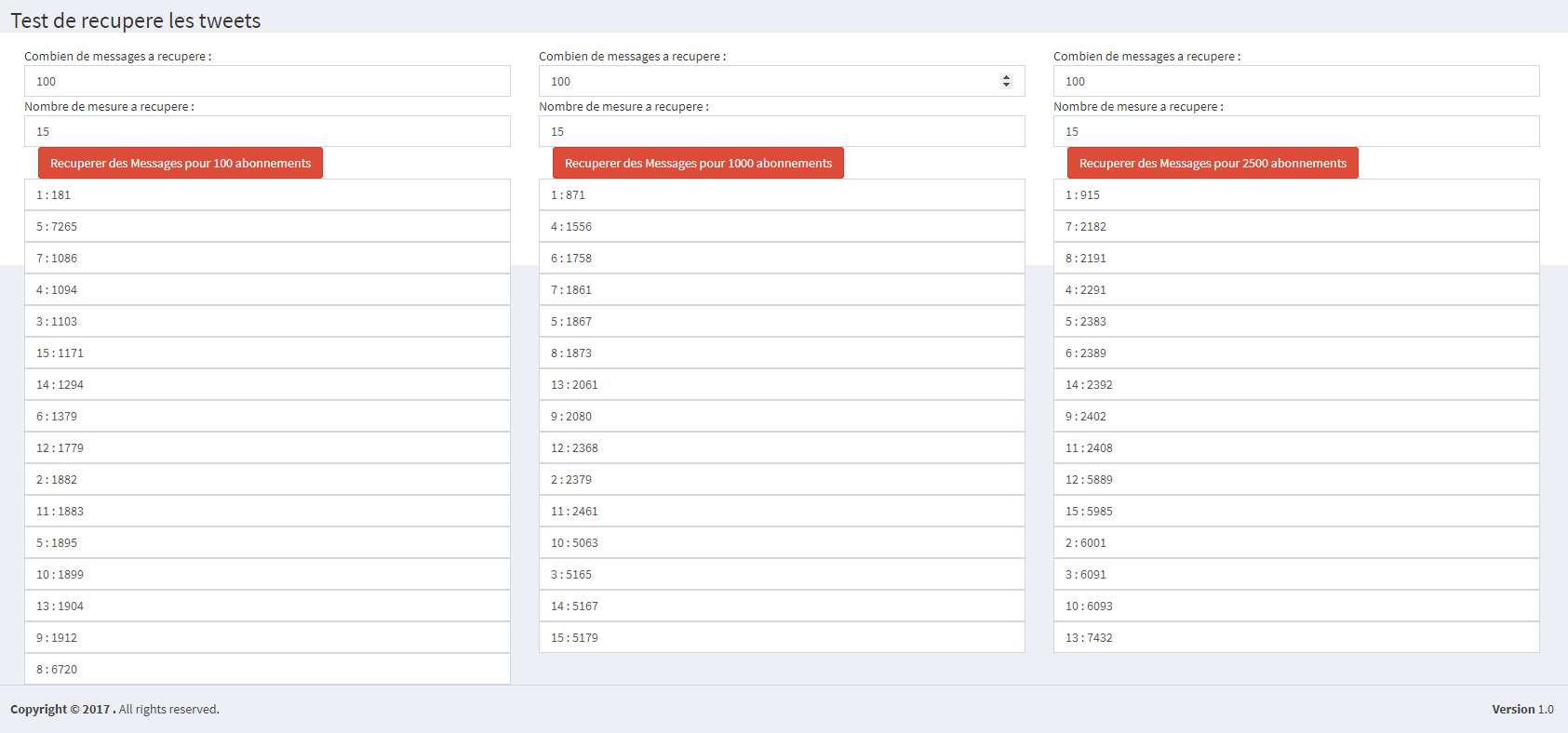This screenshot has width=1568, height=733.
Task: Focus messages count field for 100 abonnements
Action: pyautogui.click(x=267, y=81)
